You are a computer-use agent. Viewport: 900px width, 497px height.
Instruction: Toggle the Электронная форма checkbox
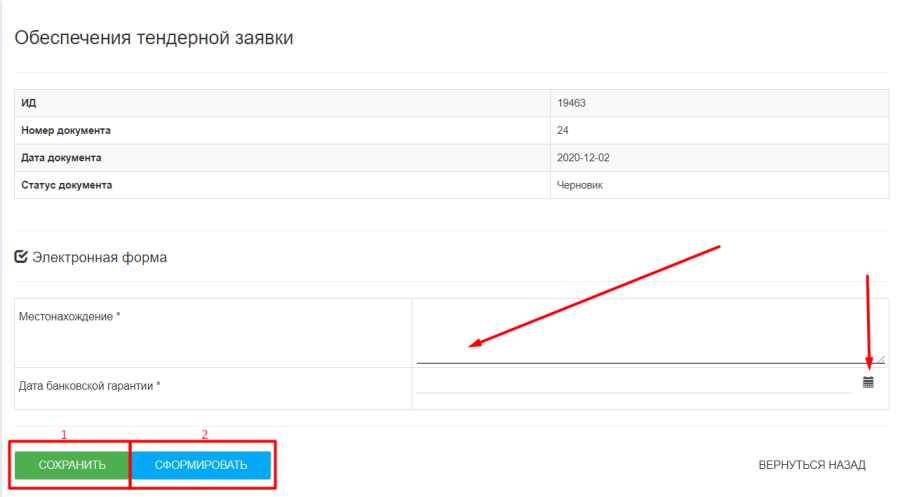click(x=21, y=257)
